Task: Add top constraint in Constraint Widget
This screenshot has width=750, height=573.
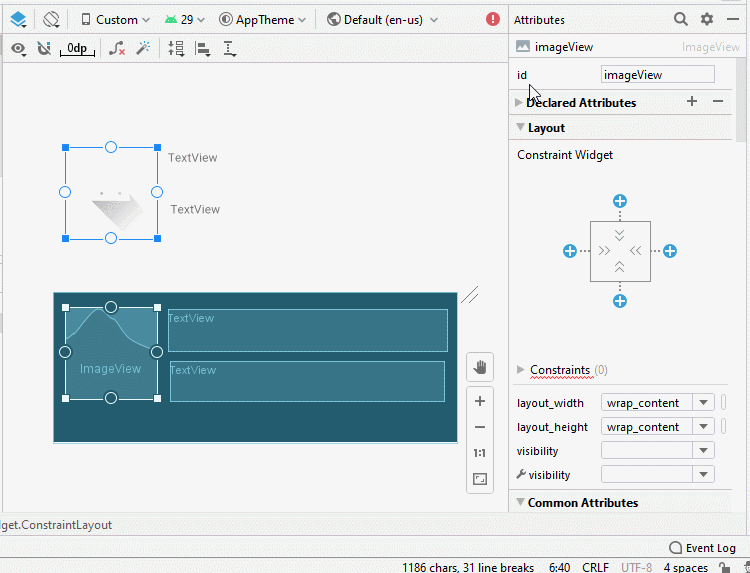Action: tap(620, 201)
